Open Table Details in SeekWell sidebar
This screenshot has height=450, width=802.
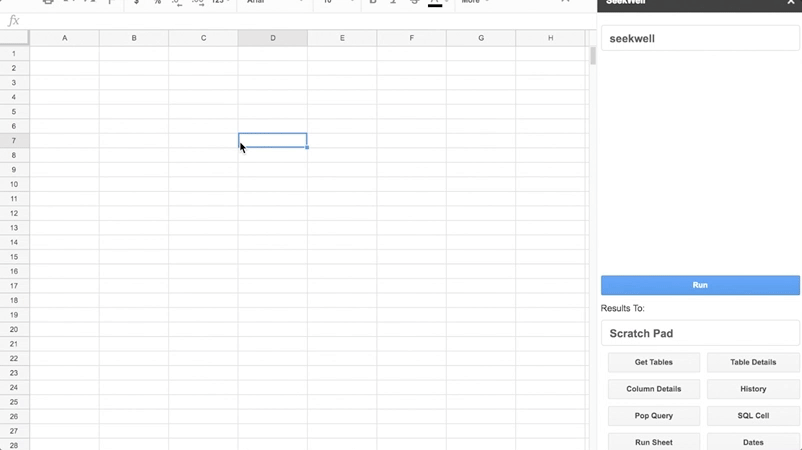(753, 362)
